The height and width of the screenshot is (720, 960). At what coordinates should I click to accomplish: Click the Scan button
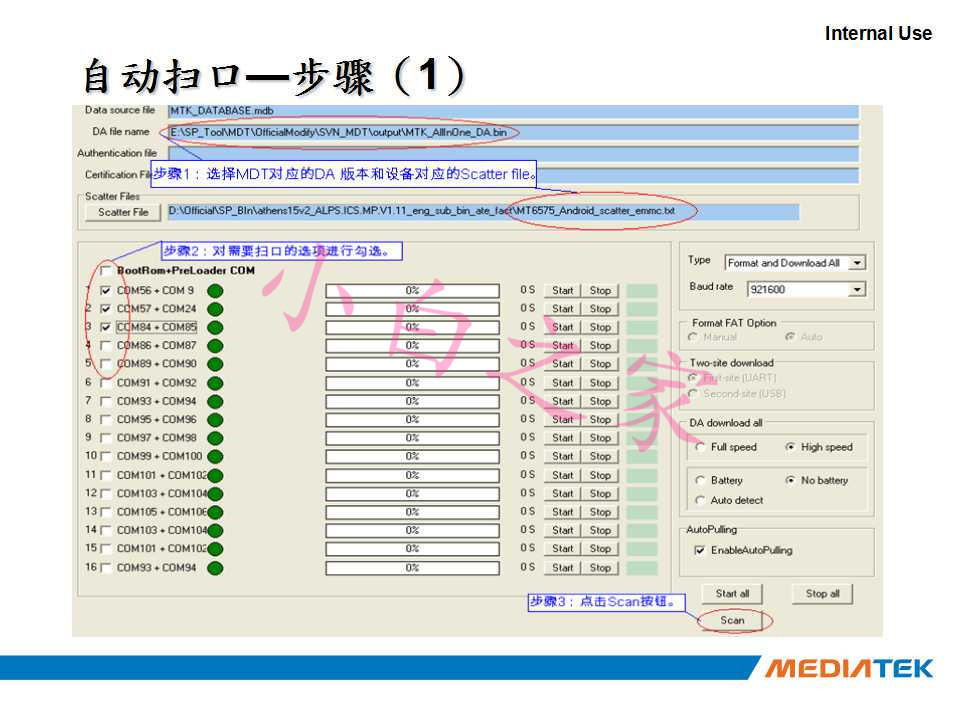pos(732,620)
